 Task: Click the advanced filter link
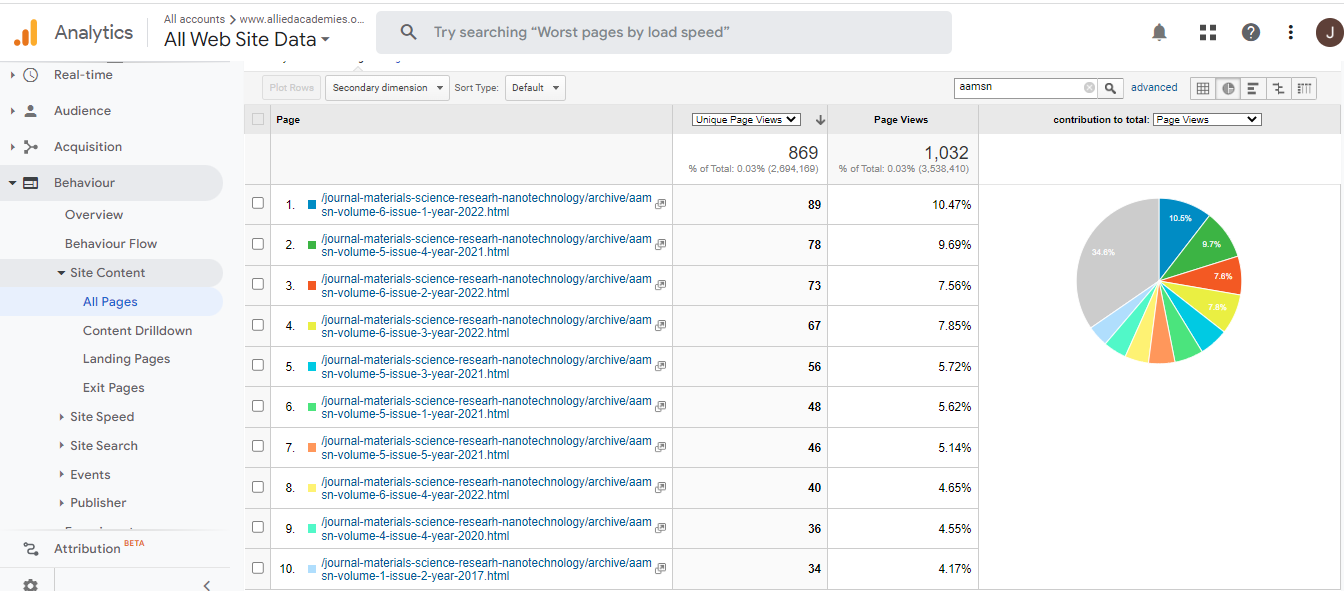[x=1154, y=88]
